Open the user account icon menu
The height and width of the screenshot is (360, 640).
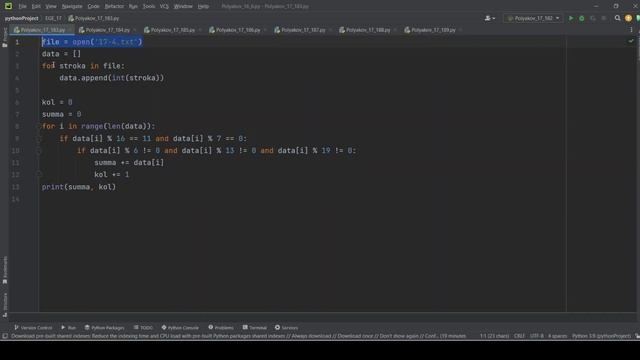click(x=489, y=18)
